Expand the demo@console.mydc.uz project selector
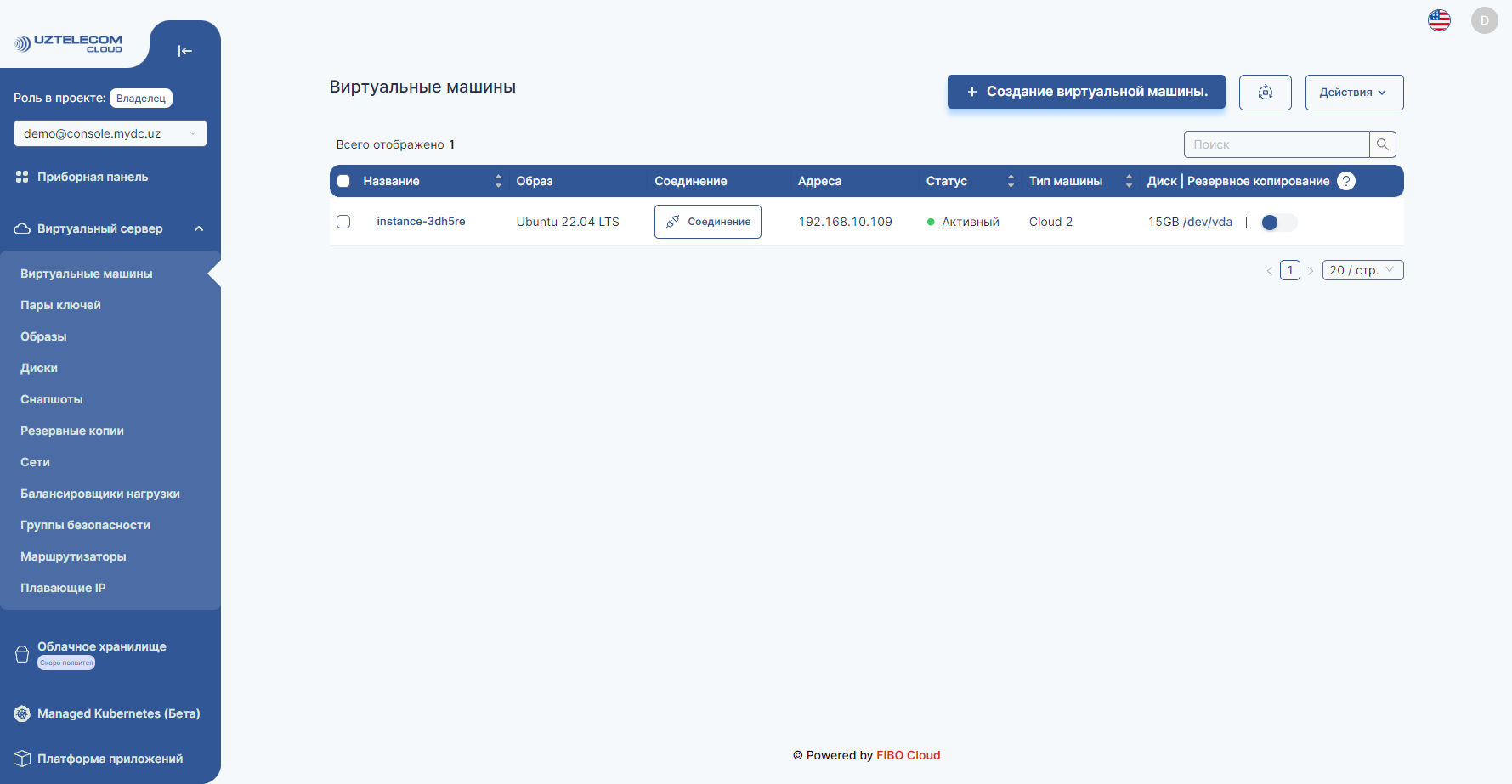The image size is (1512, 784). pyautogui.click(x=110, y=133)
